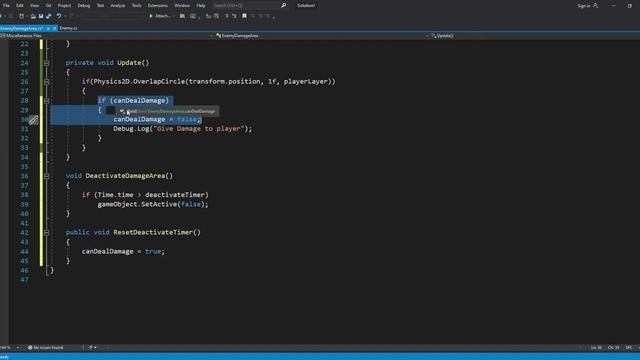Open the Debug menu
Image resolution: width=640 pixels, height=360 pixels.
(84, 6)
